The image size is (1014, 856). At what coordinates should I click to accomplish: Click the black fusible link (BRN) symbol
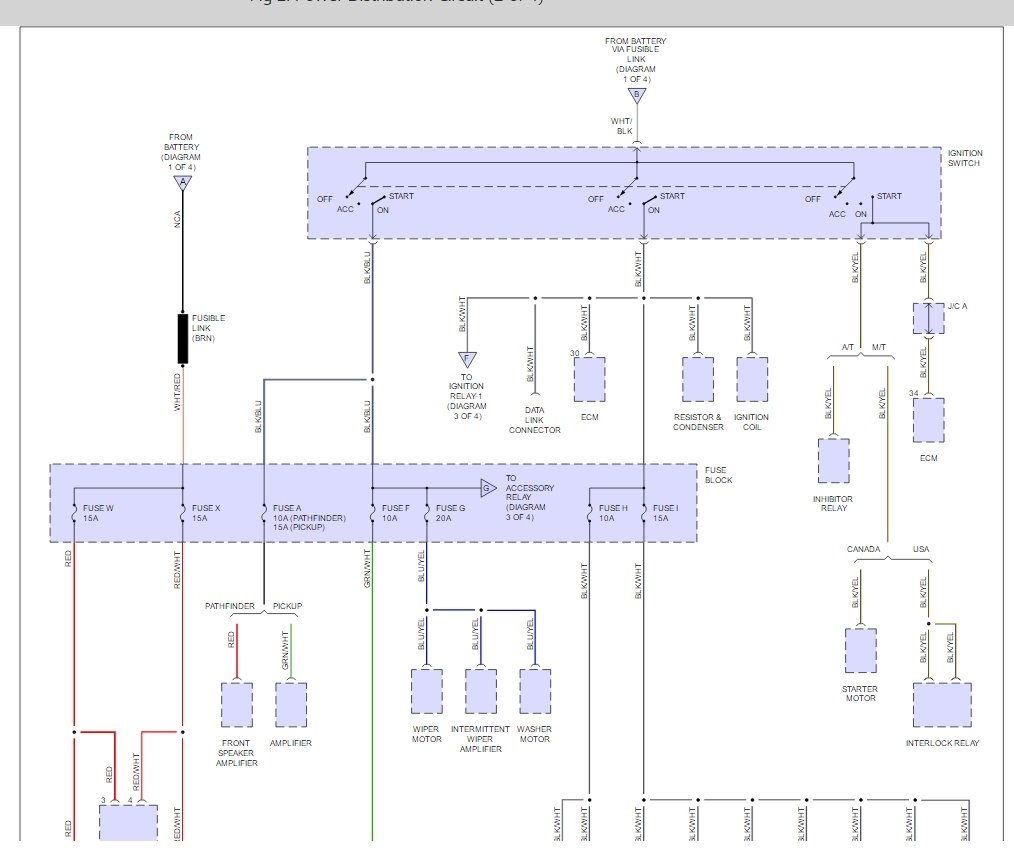183,339
